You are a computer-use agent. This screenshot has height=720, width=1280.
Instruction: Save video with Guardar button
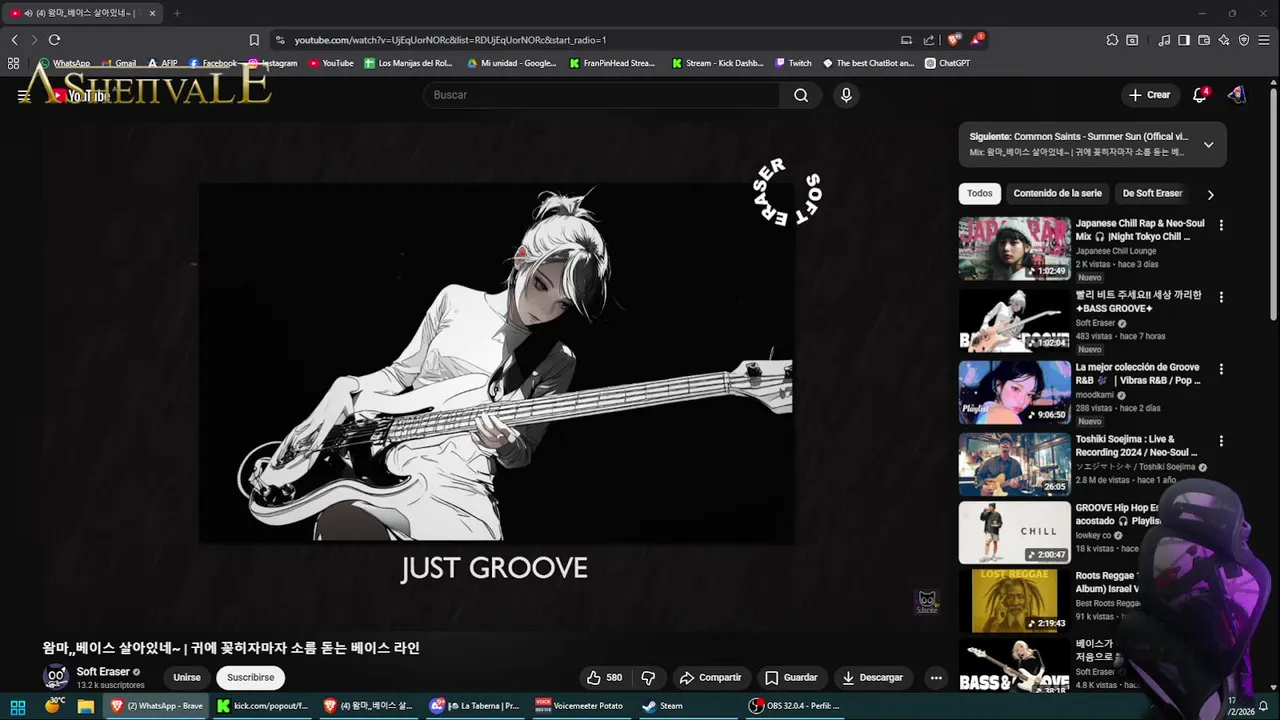click(791, 677)
